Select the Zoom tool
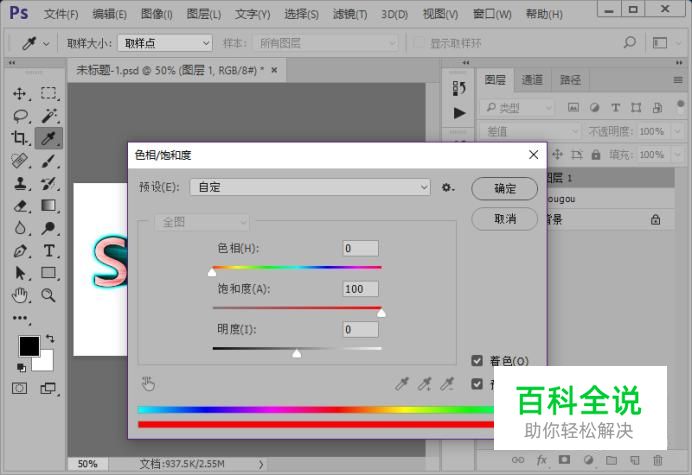 [x=49, y=295]
